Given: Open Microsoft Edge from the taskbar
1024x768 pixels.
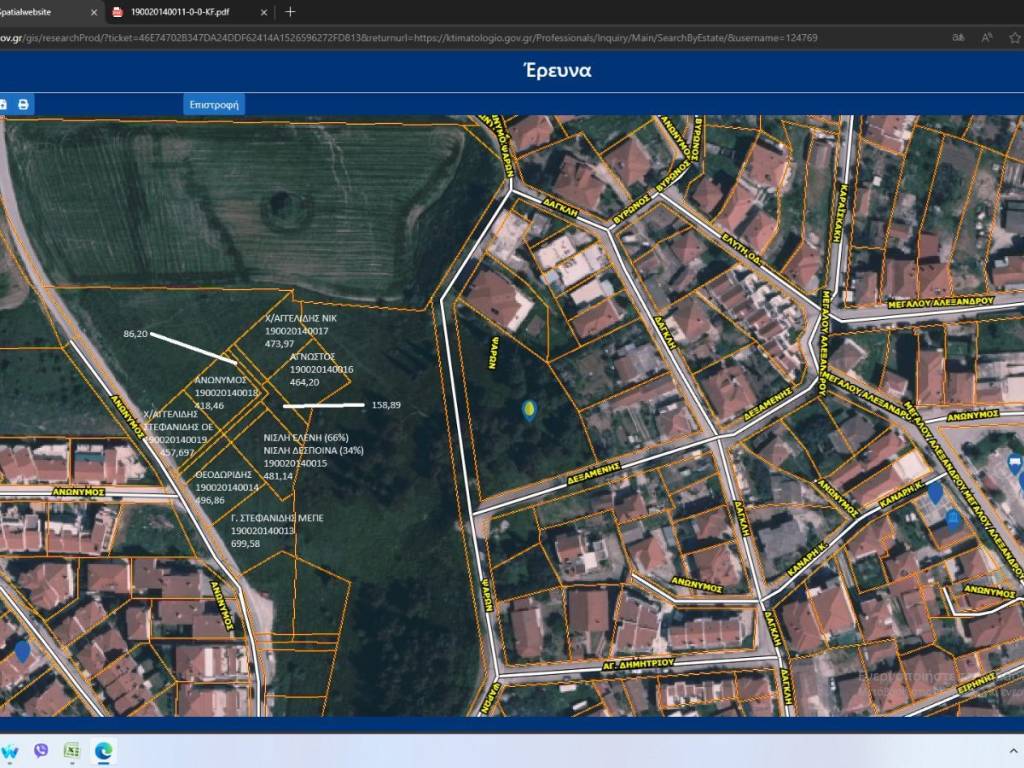Looking at the screenshot, I should [103, 749].
